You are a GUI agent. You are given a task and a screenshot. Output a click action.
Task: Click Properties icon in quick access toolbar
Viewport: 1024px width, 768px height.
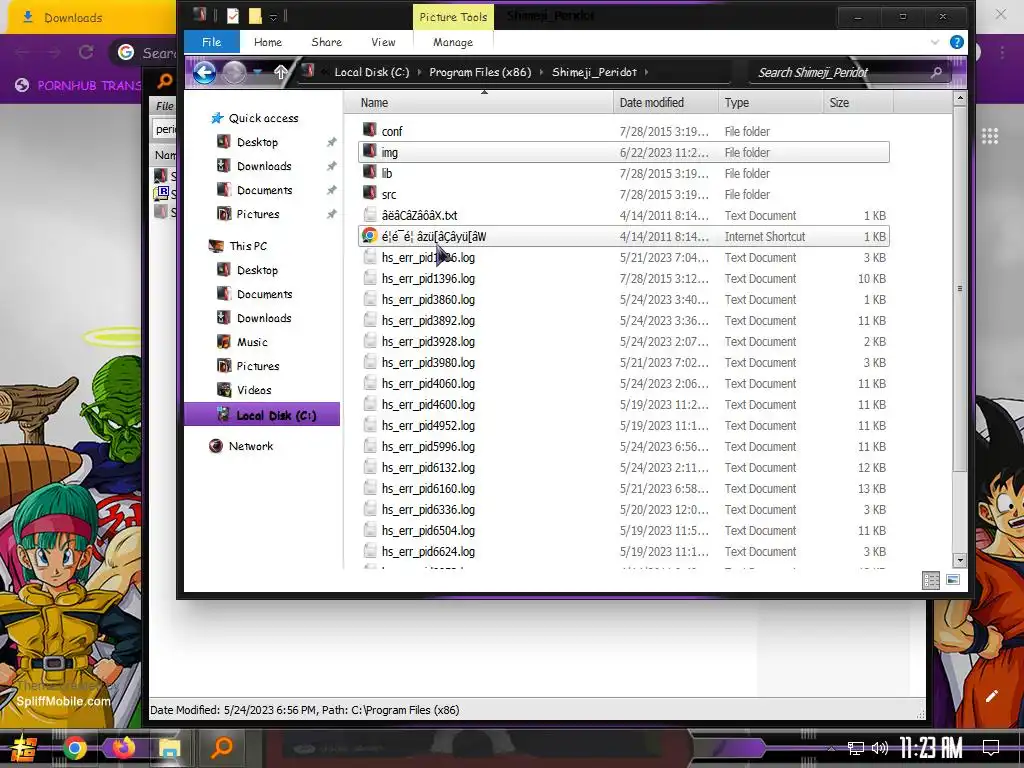(x=233, y=16)
